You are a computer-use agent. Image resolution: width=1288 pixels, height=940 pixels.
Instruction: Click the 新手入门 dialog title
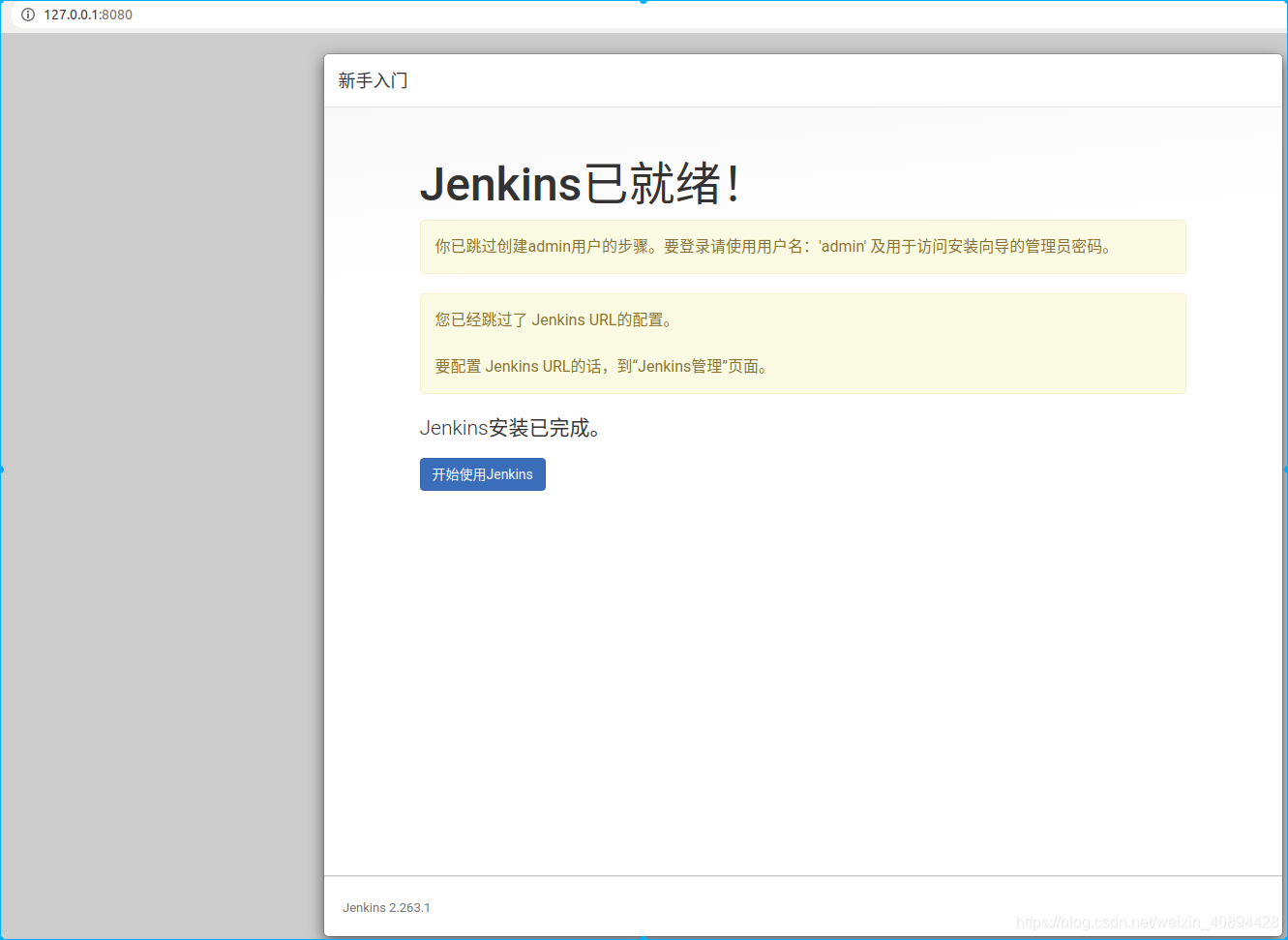tap(374, 80)
